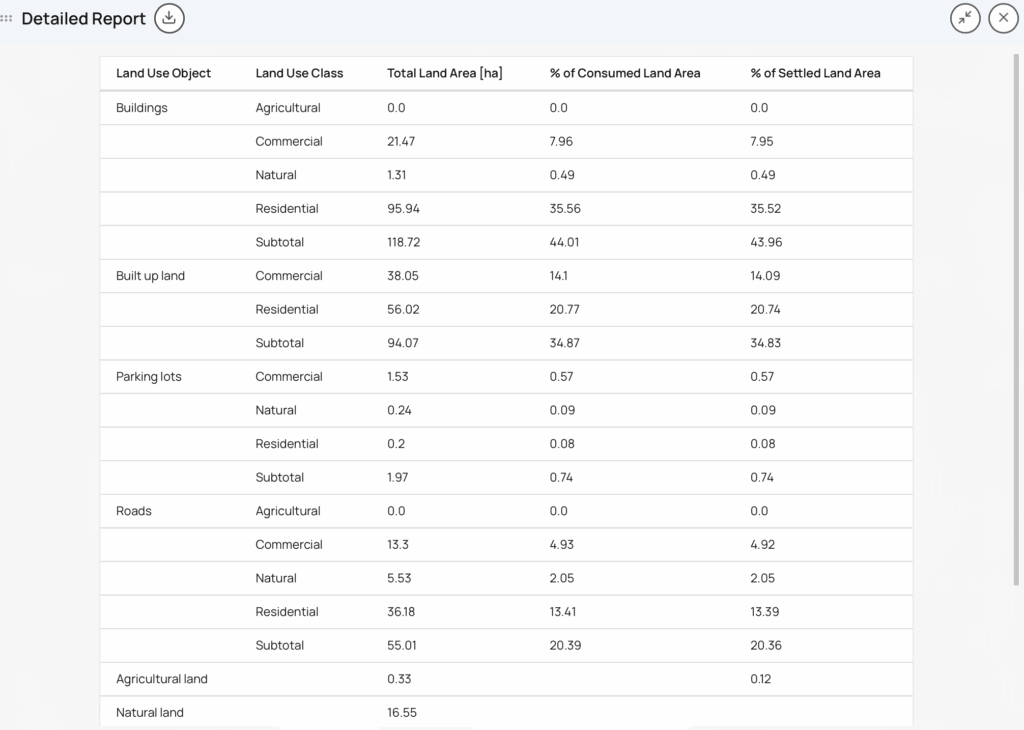Click the Detailed Report title text
Viewport: 1024px width, 730px height.
click(x=83, y=19)
